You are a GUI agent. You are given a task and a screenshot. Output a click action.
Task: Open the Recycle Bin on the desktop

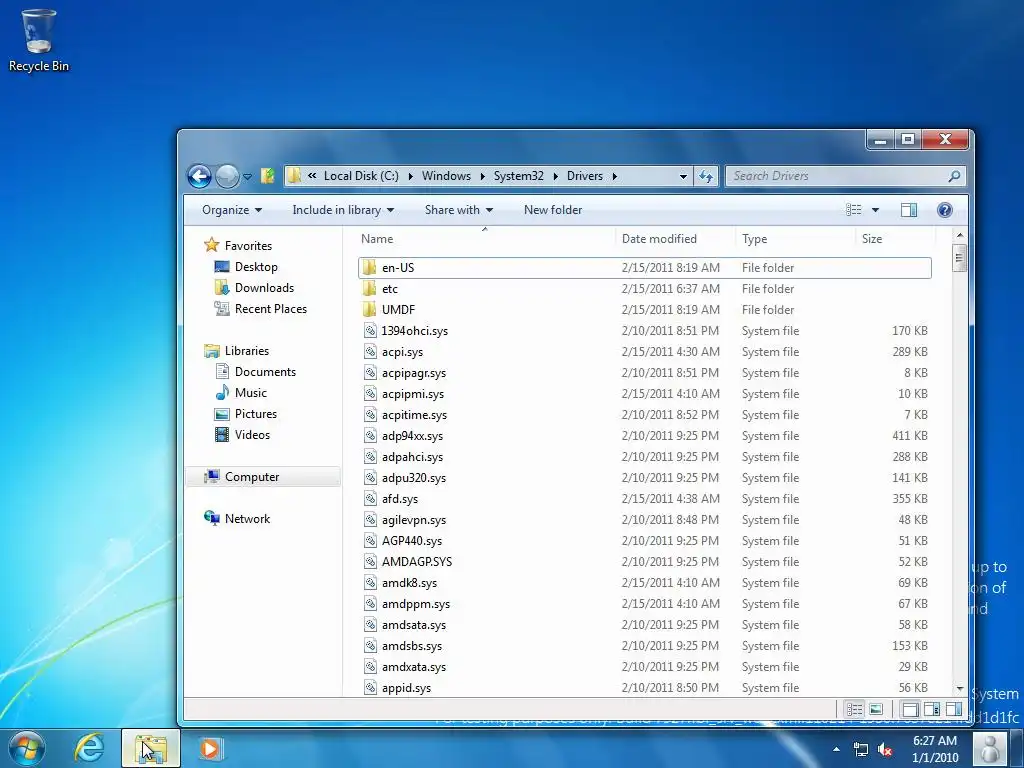pyautogui.click(x=38, y=39)
